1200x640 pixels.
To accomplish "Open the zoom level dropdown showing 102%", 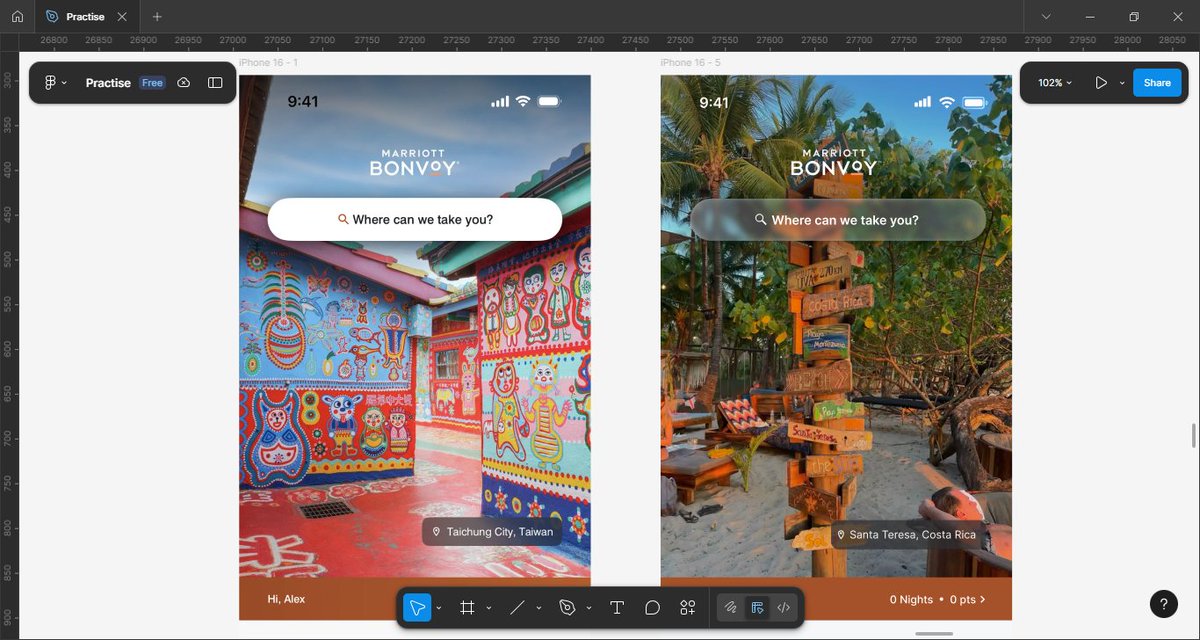I will [x=1055, y=83].
